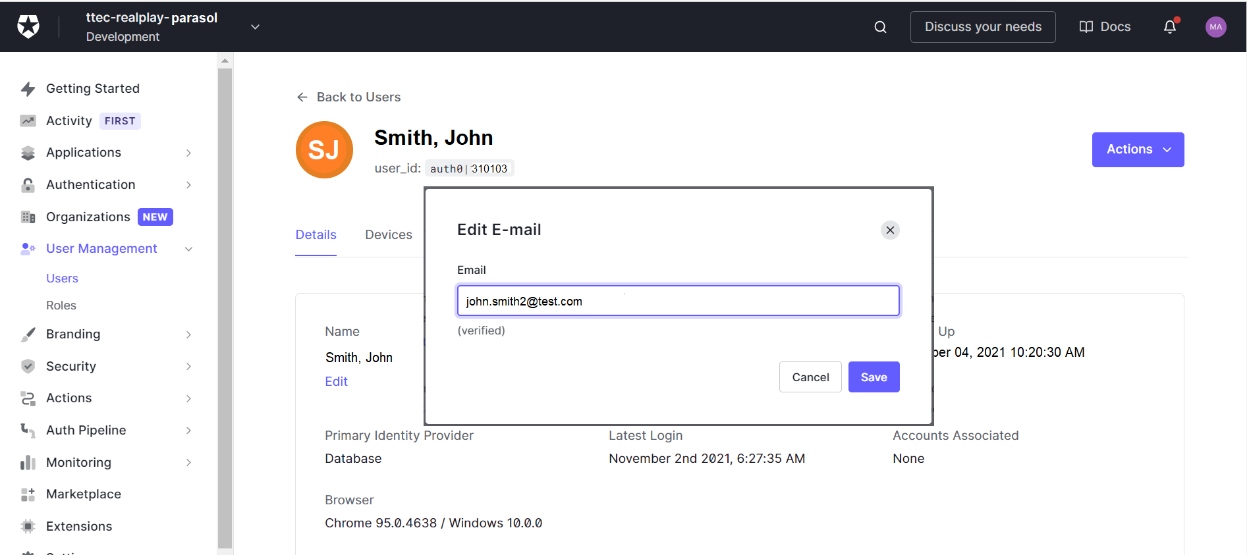The image size is (1249, 555).
Task: Open the search magnifier icon
Action: [x=880, y=27]
